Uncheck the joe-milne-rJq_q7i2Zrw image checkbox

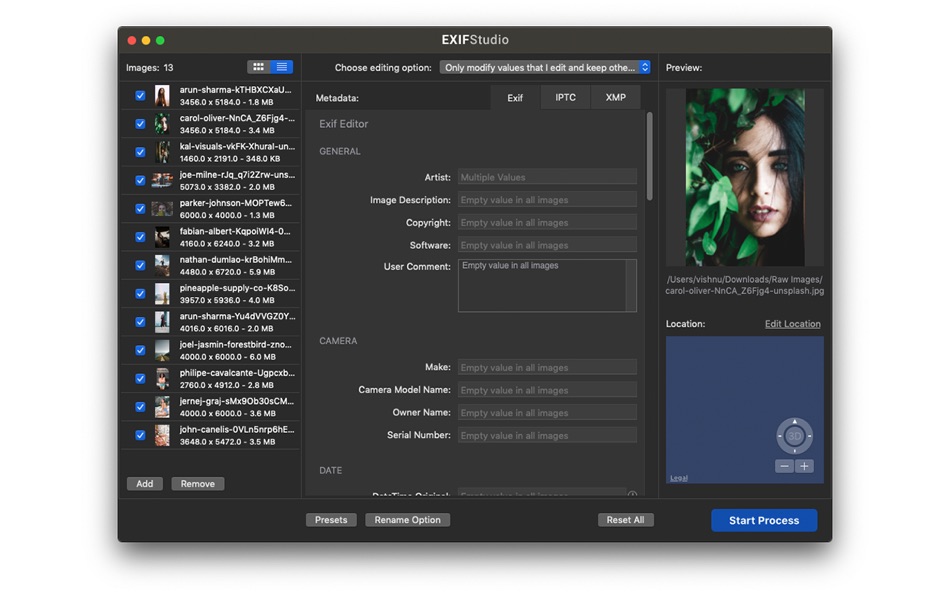[140, 181]
